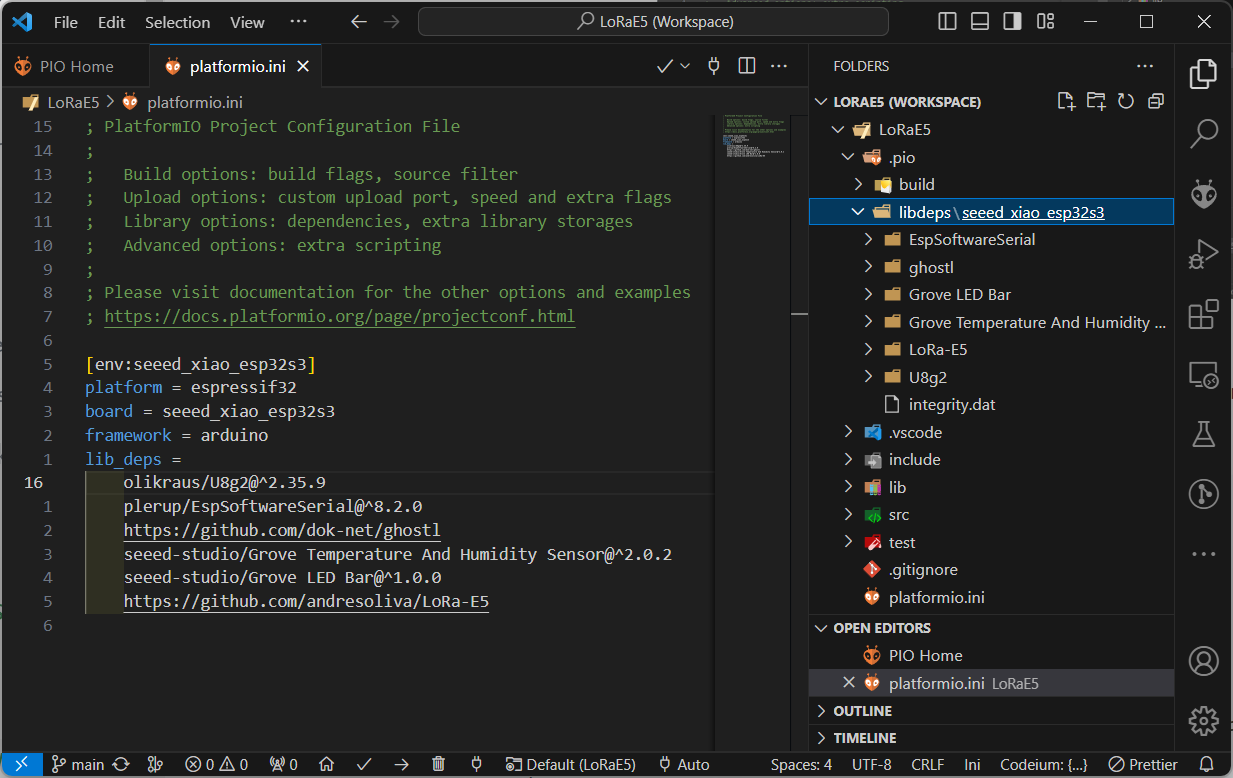Close the platformio.ini tab
This screenshot has height=778, width=1233.
304,66
